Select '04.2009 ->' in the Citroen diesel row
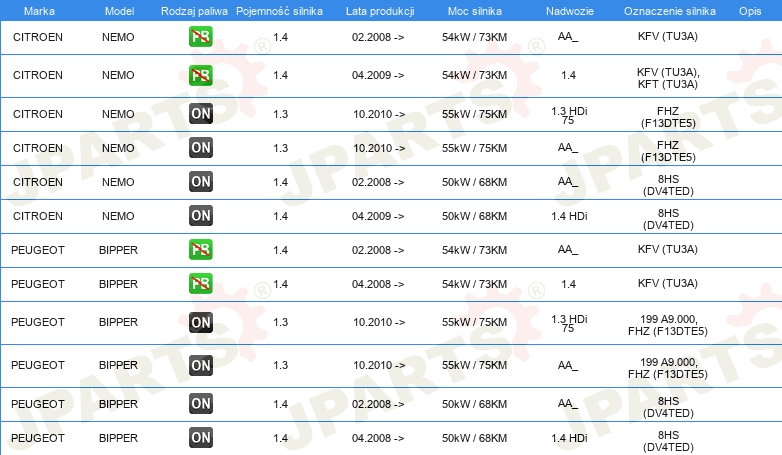The image size is (782, 455). pos(378,216)
